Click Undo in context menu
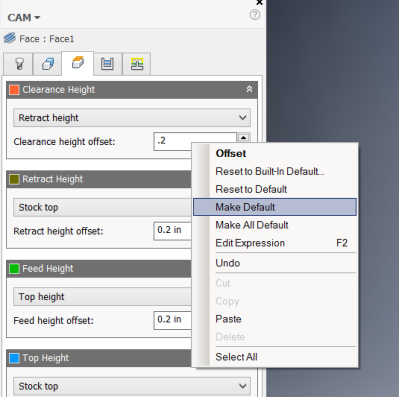Screen dimensions: 399x398 (x=275, y=263)
